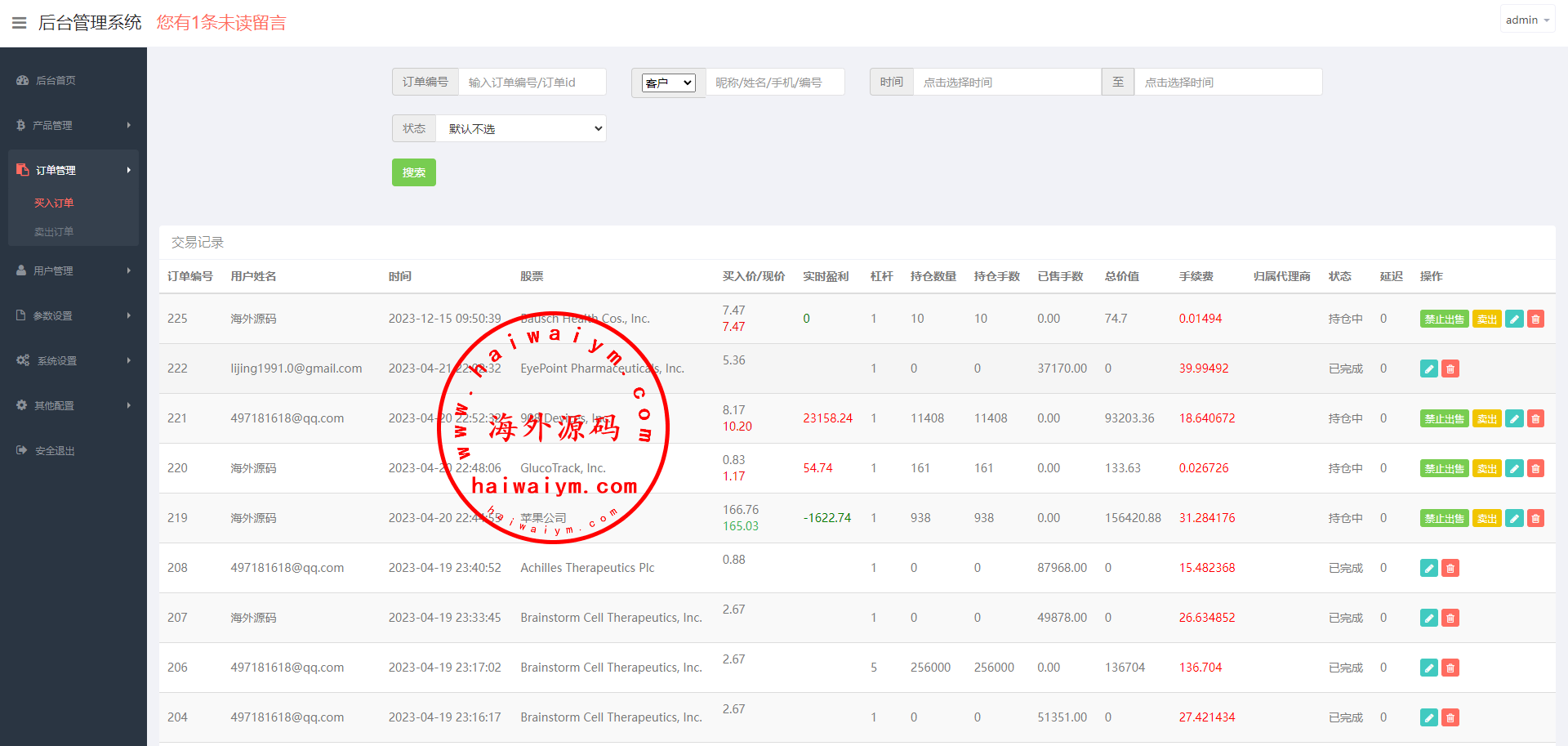Open the admin user dropdown

(x=1526, y=20)
